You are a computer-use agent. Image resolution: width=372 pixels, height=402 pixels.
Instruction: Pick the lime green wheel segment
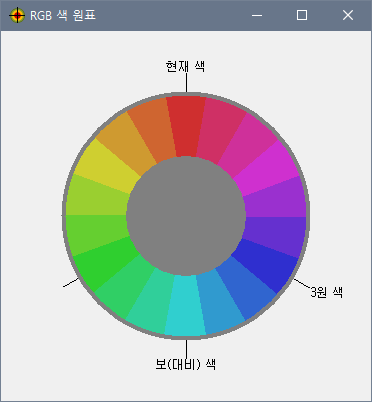coord(97,234)
